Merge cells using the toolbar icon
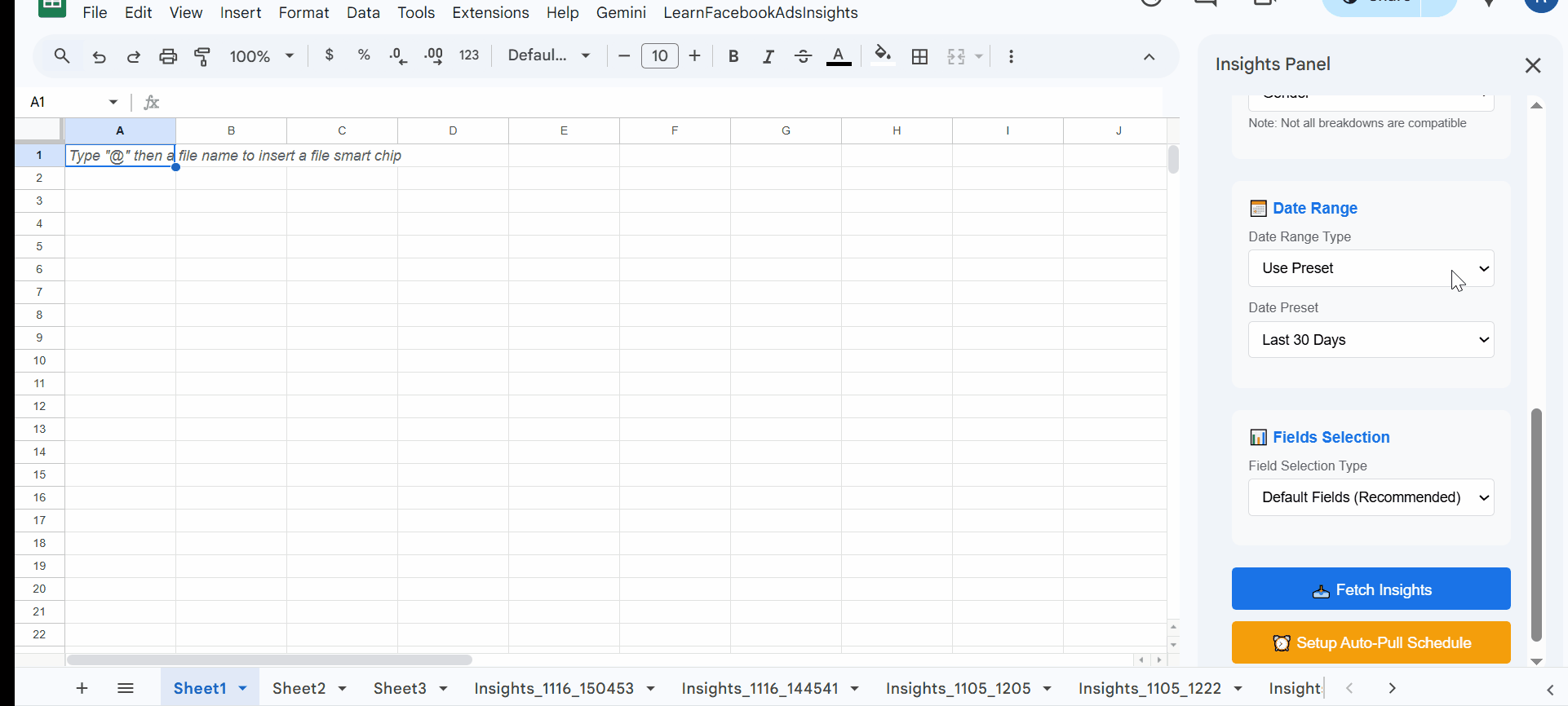This screenshot has width=1568, height=706. [x=956, y=56]
